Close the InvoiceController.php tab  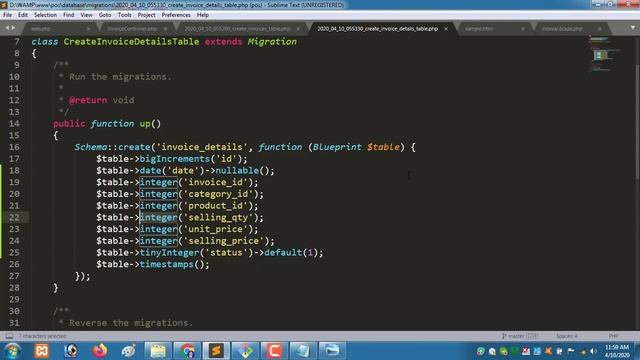pos(165,29)
